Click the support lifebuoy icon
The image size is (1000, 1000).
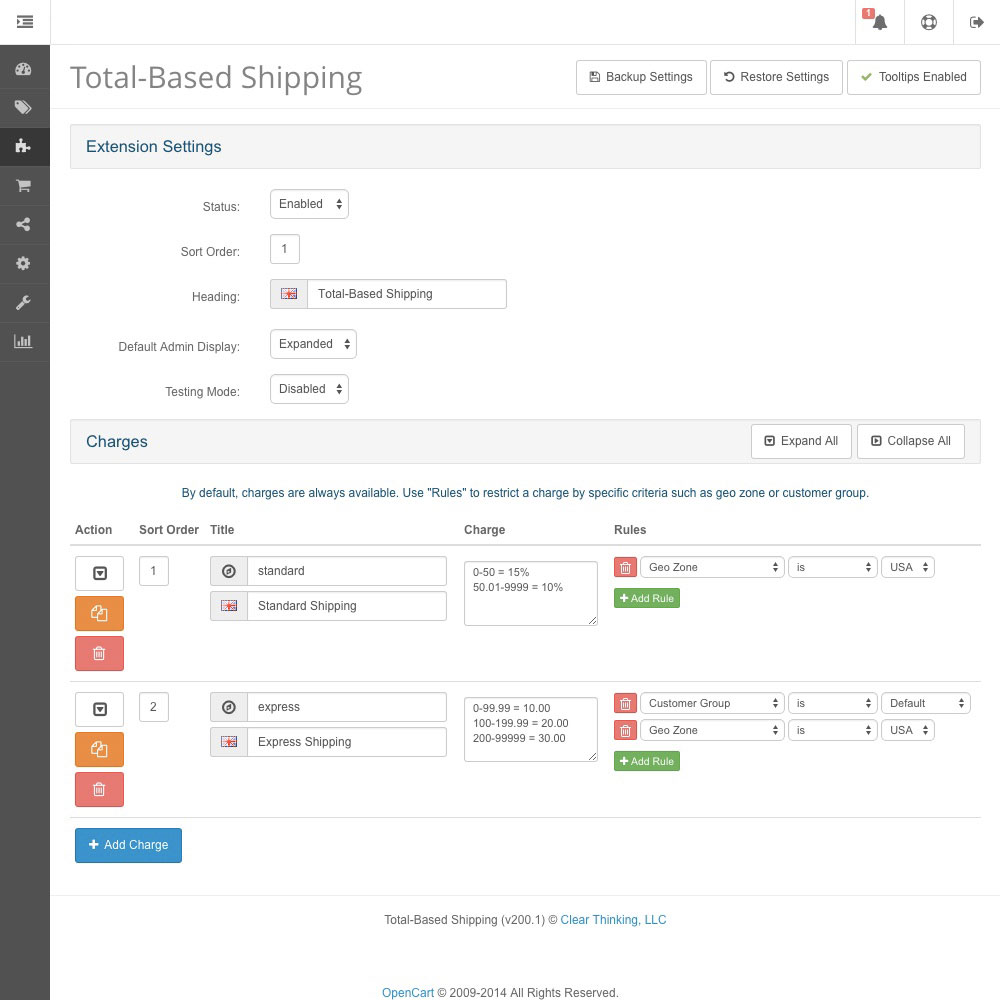(929, 22)
